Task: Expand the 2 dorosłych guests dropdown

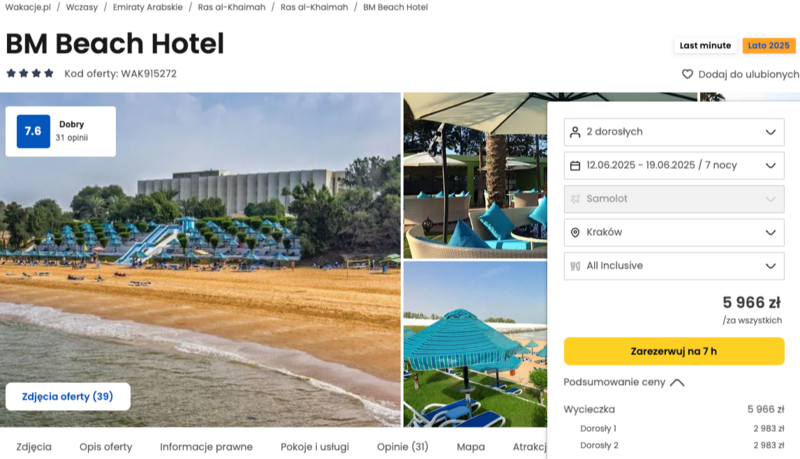Action: click(674, 132)
